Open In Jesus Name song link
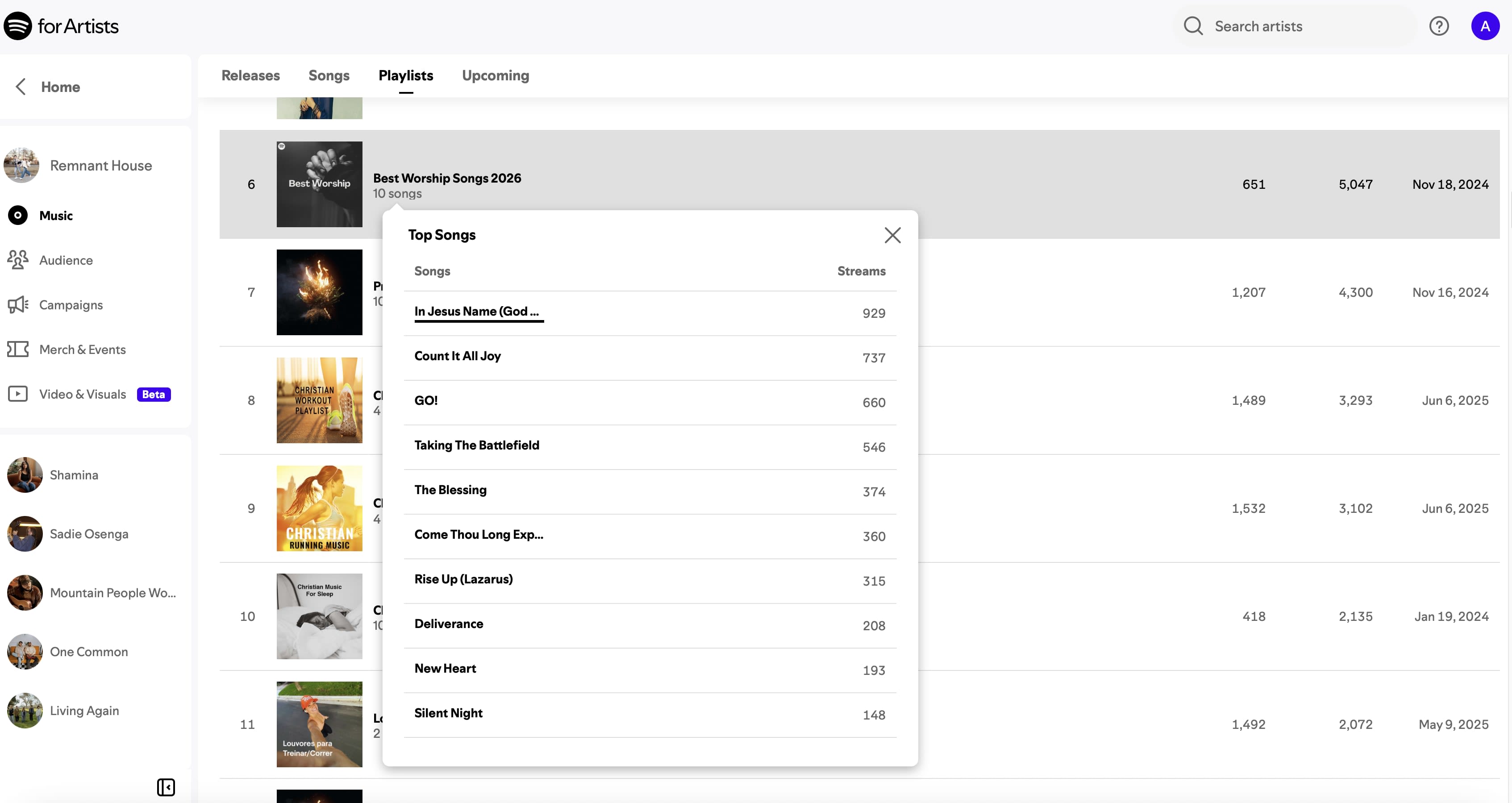 [476, 312]
